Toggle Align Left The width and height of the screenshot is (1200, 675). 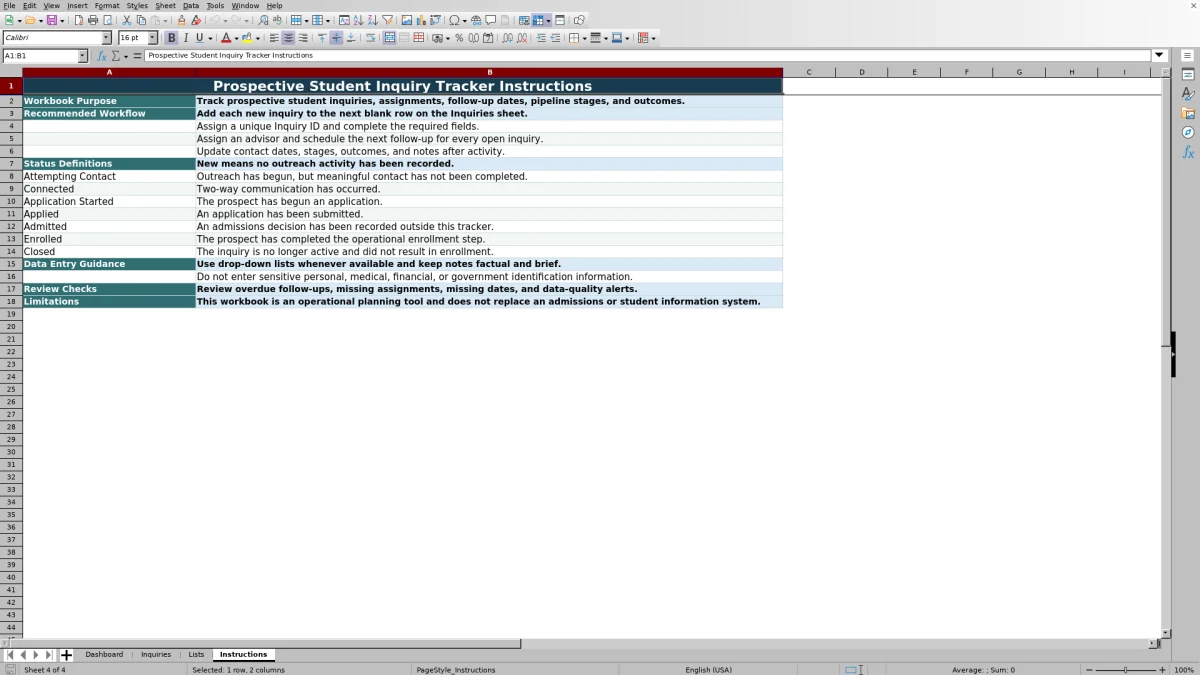tap(274, 38)
